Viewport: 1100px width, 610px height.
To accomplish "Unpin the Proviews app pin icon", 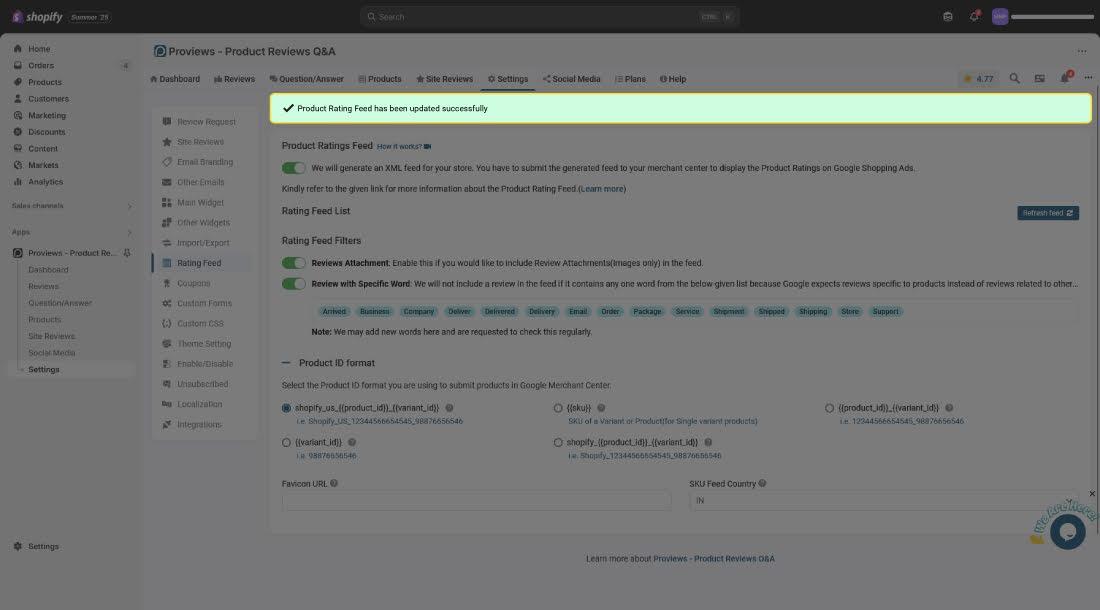I will (x=127, y=253).
